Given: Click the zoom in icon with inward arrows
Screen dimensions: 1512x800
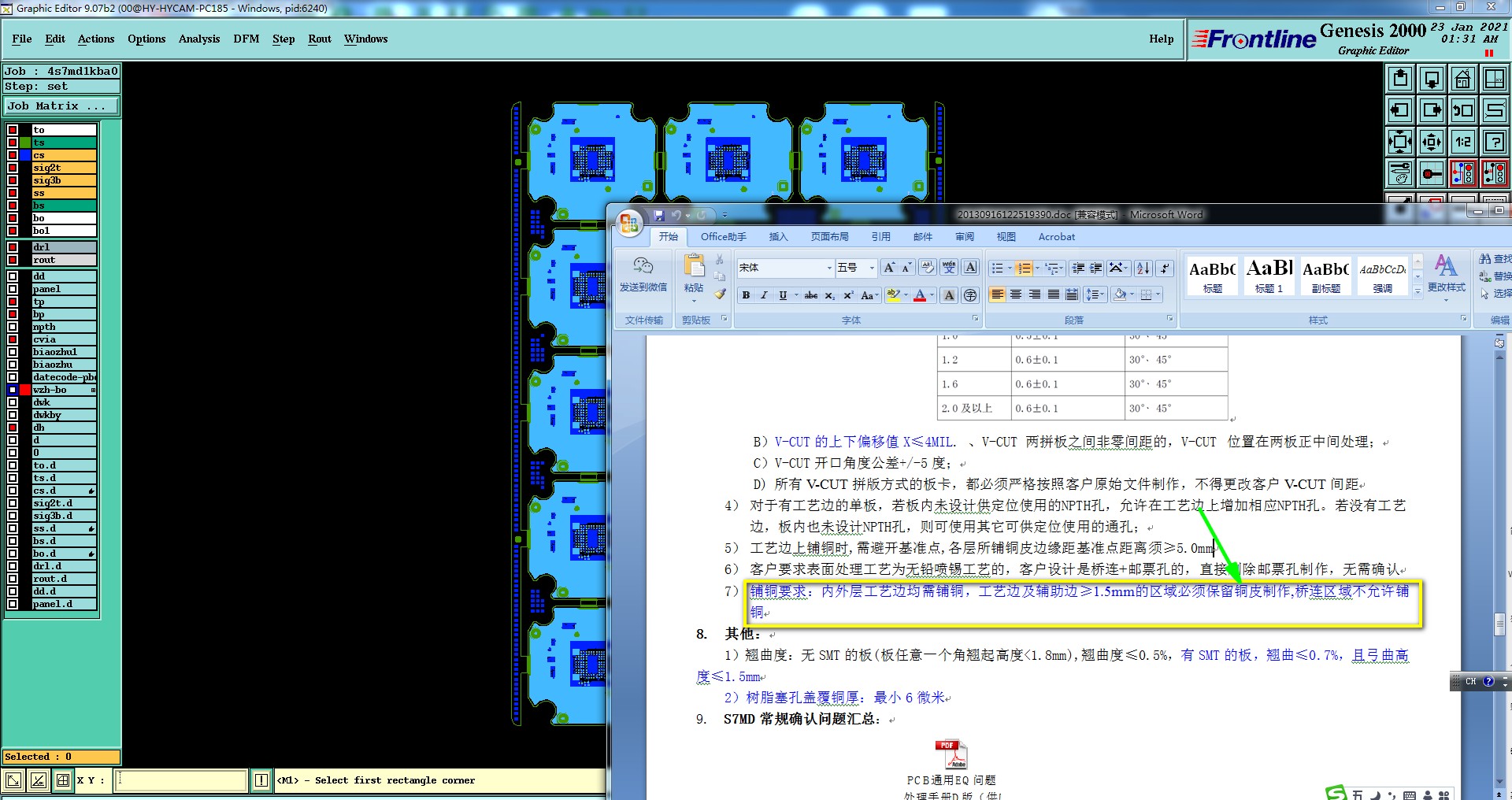Looking at the screenshot, I should coord(1400,142).
